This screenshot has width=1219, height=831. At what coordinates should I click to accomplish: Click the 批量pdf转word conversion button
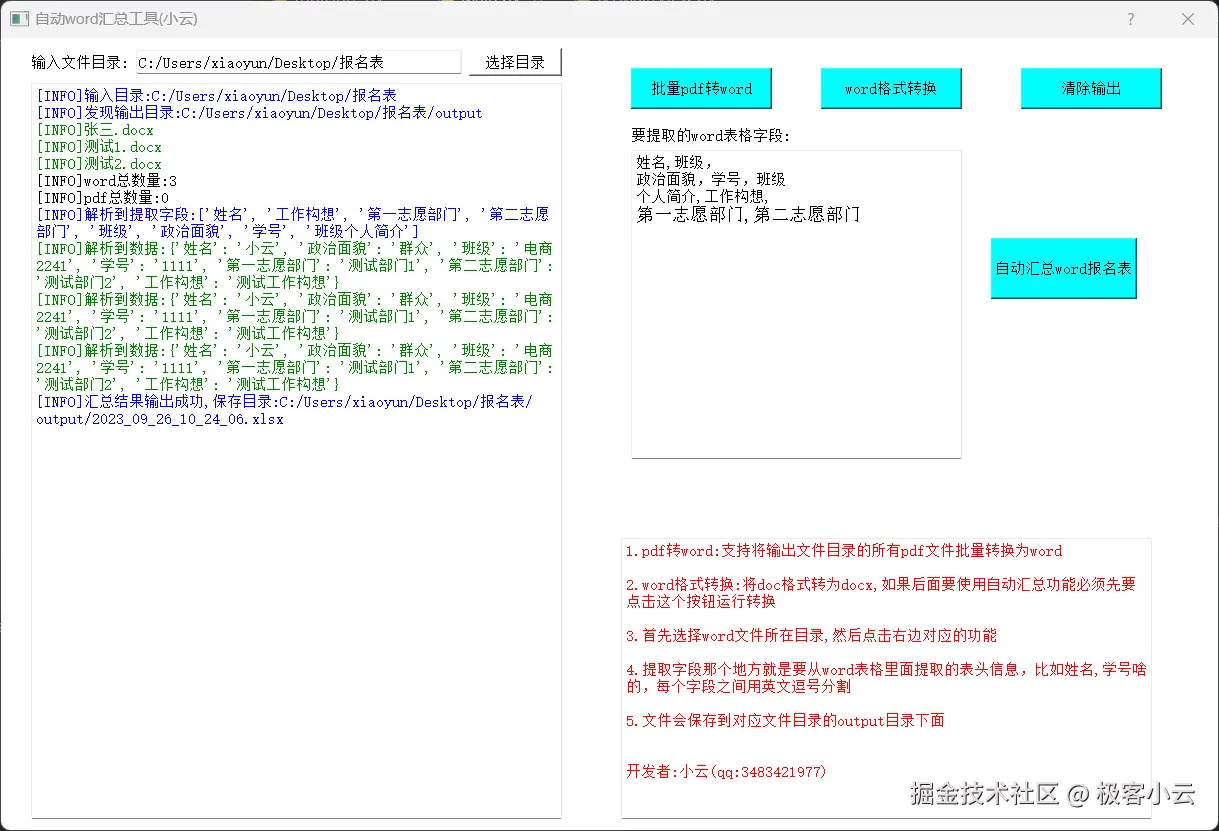pyautogui.click(x=701, y=88)
